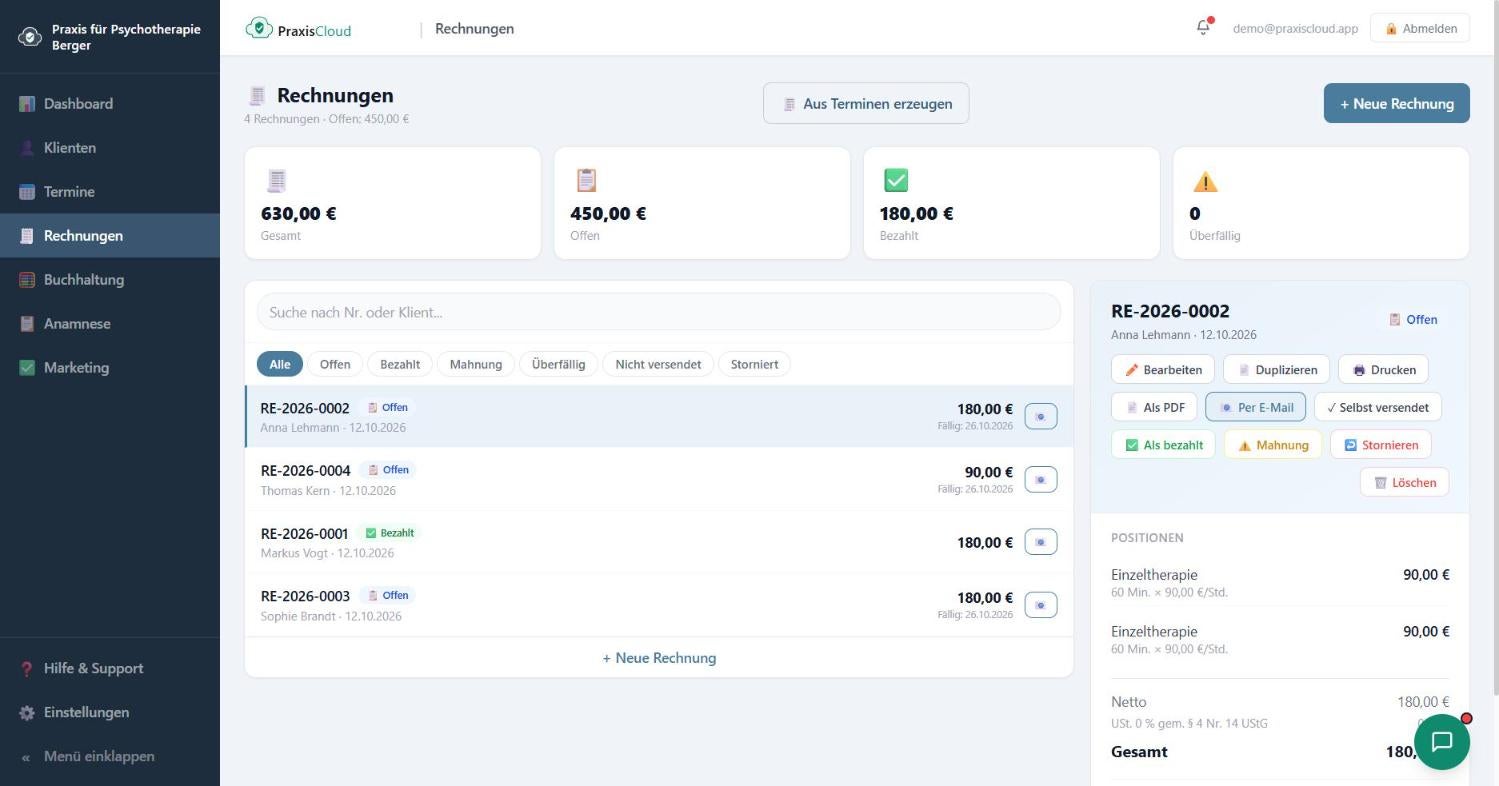Open Buchhaltung section
The image size is (1499, 786).
[110, 280]
